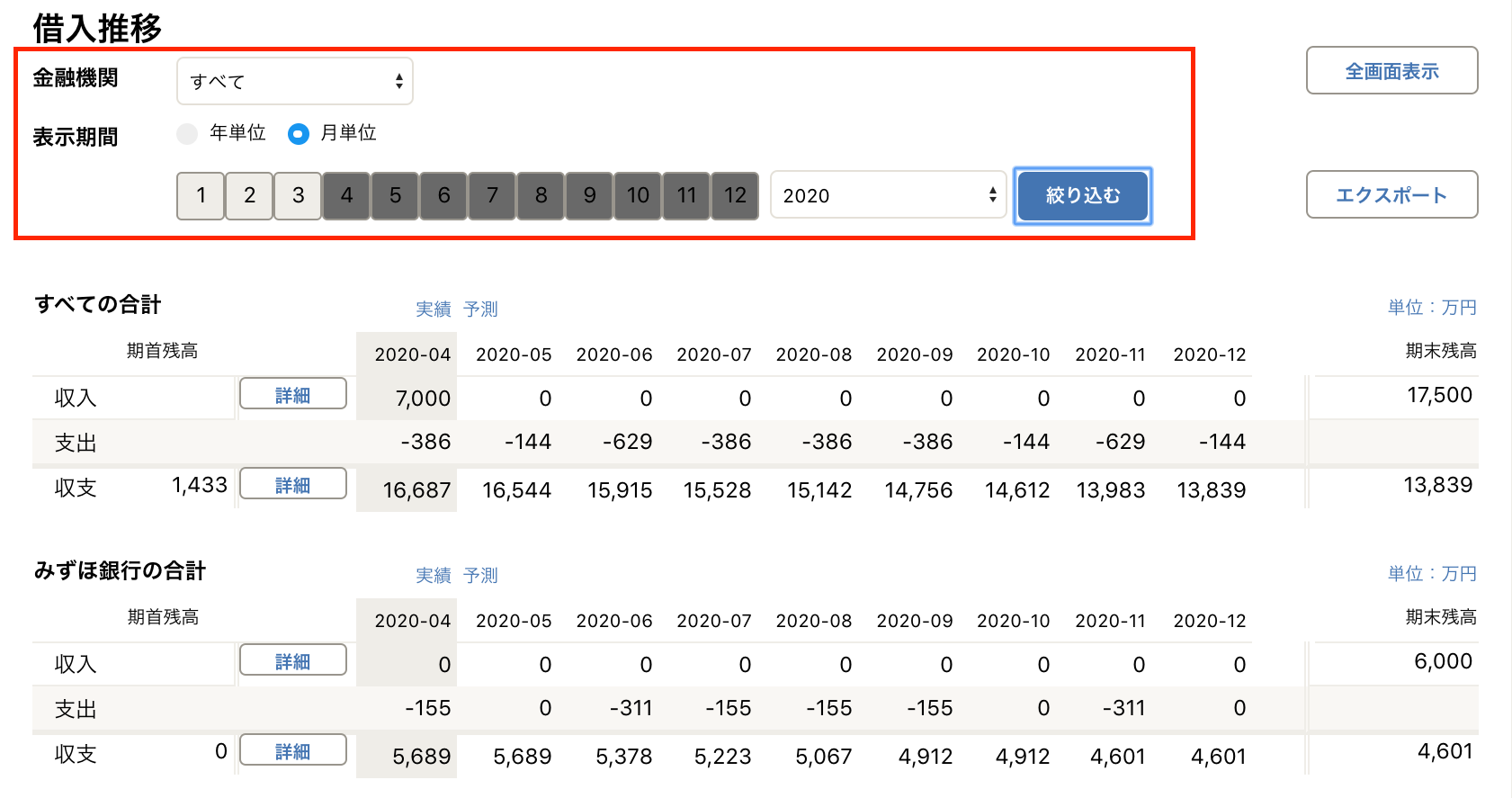The width and height of the screenshot is (1512, 798).
Task: Toggle month button 9
Action: pyautogui.click(x=589, y=195)
